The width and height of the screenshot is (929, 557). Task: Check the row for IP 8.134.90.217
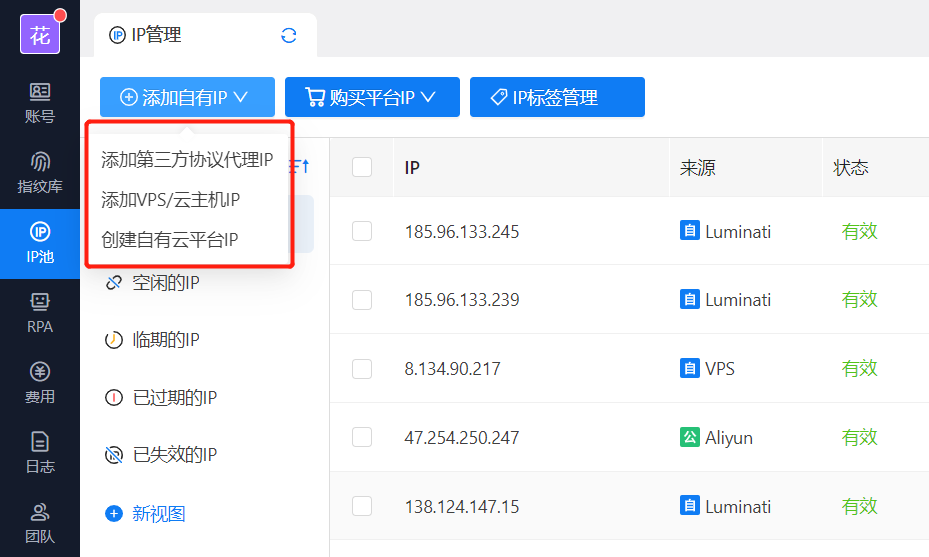click(362, 369)
